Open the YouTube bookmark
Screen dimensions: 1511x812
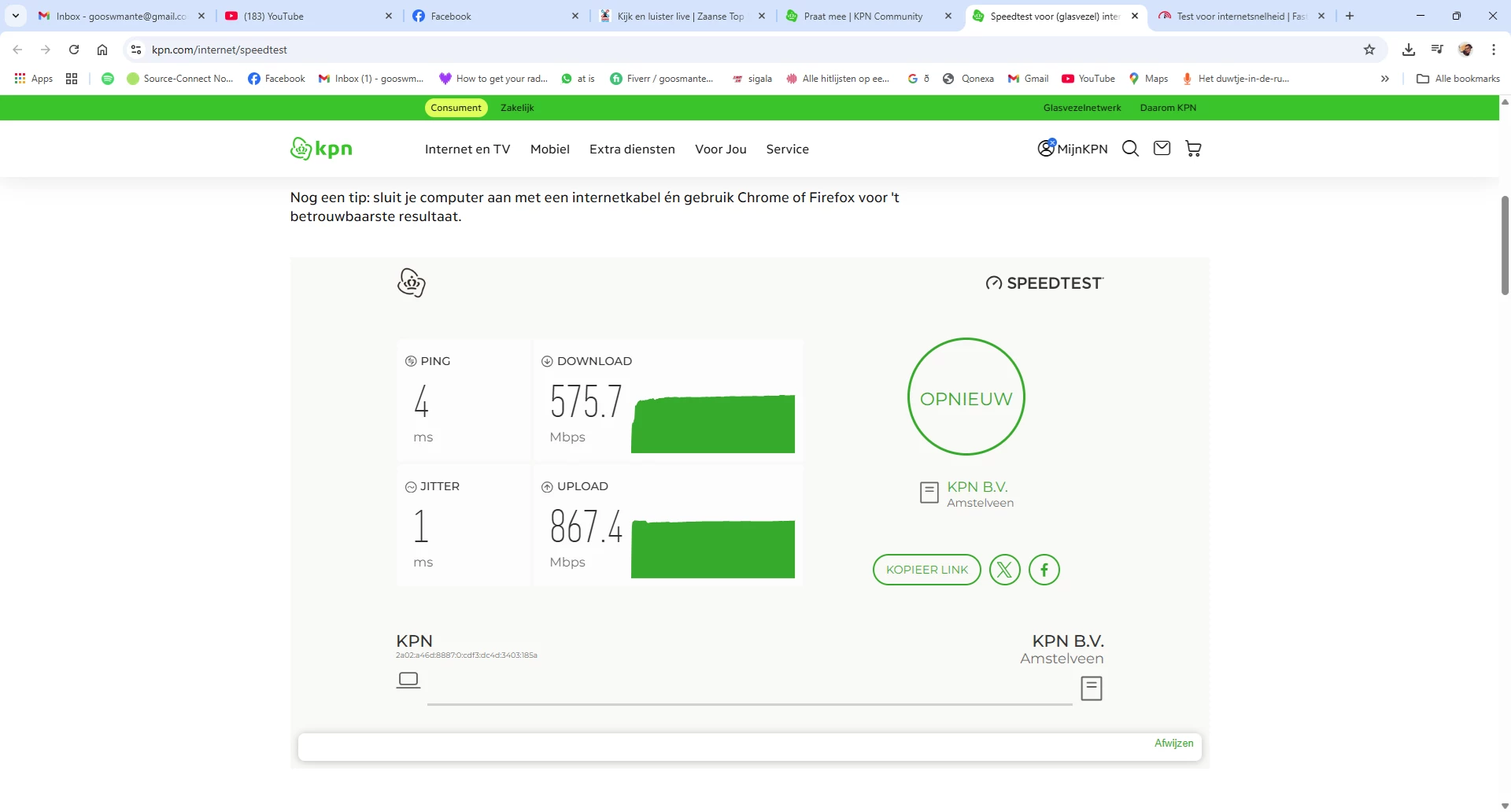(x=1088, y=79)
